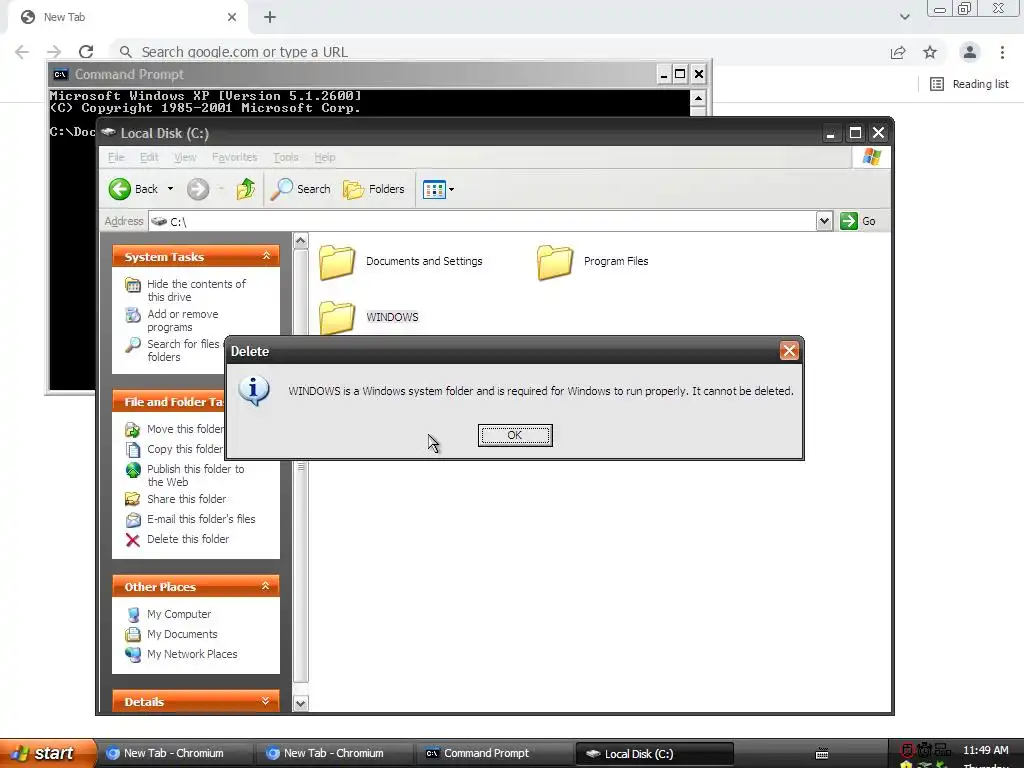Viewport: 1024px width, 768px height.
Task: Click the Command Prompt title bar icon
Action: tap(61, 74)
